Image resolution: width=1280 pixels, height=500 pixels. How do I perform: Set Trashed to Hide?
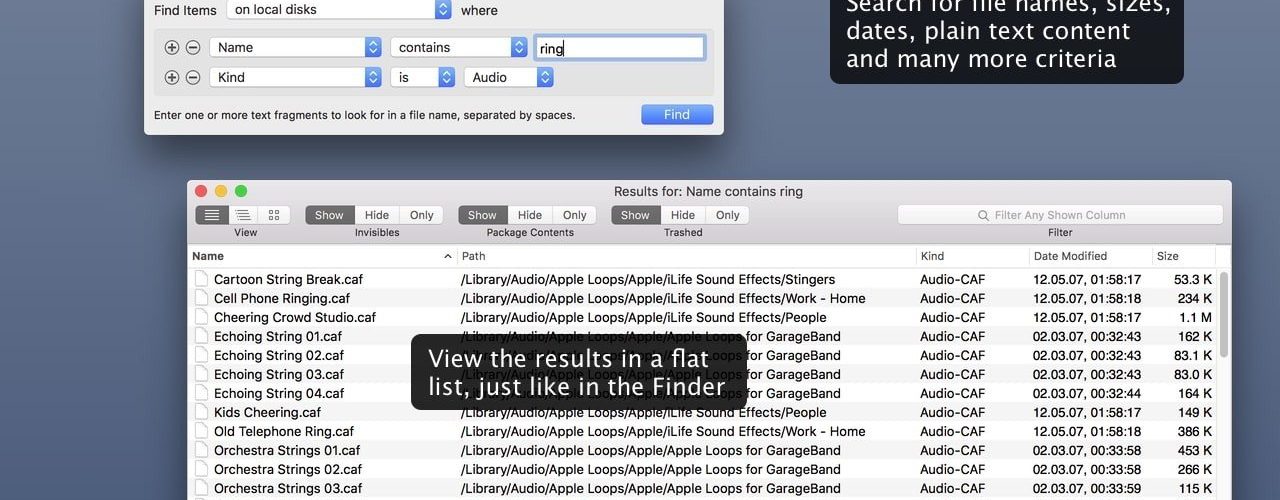(x=683, y=215)
